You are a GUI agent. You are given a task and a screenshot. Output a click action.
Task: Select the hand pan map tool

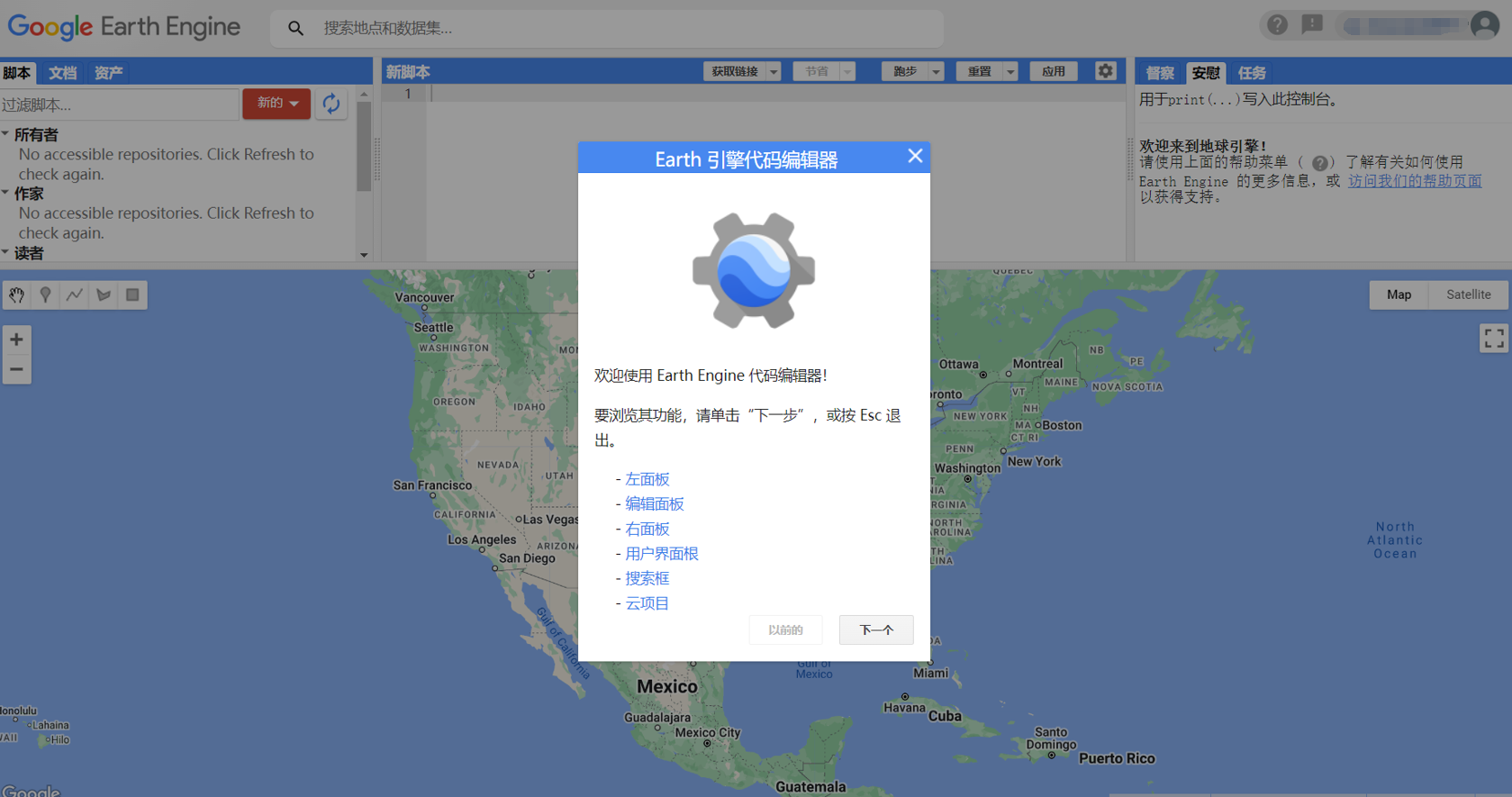[17, 294]
